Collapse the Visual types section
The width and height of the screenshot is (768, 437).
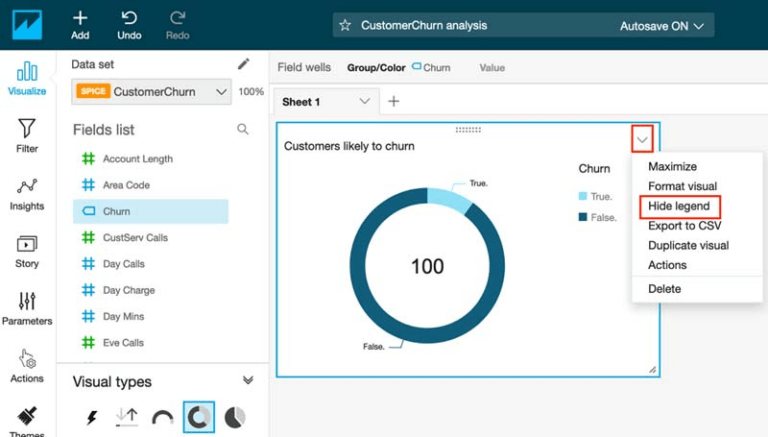pos(248,380)
